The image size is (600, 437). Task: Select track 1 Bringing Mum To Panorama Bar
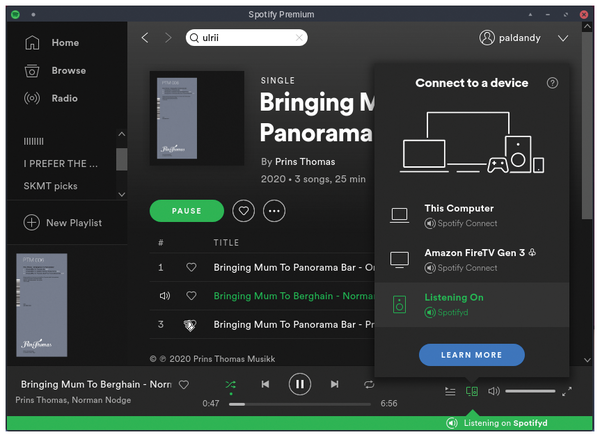[294, 267]
